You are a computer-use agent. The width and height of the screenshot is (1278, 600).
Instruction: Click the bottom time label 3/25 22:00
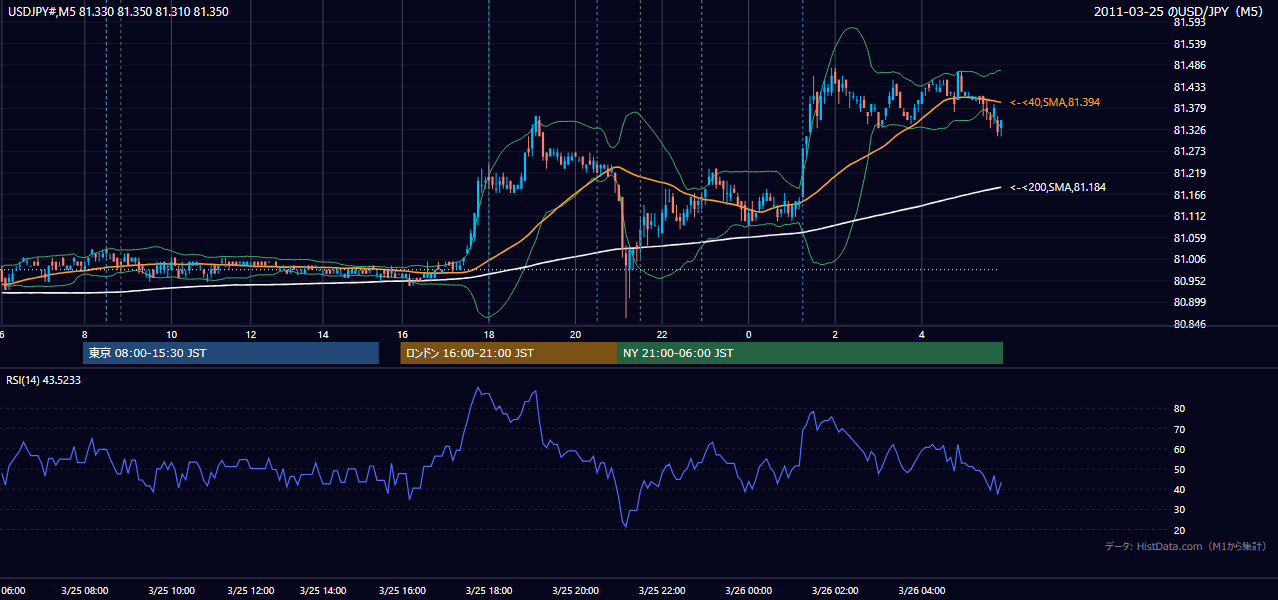tap(661, 590)
